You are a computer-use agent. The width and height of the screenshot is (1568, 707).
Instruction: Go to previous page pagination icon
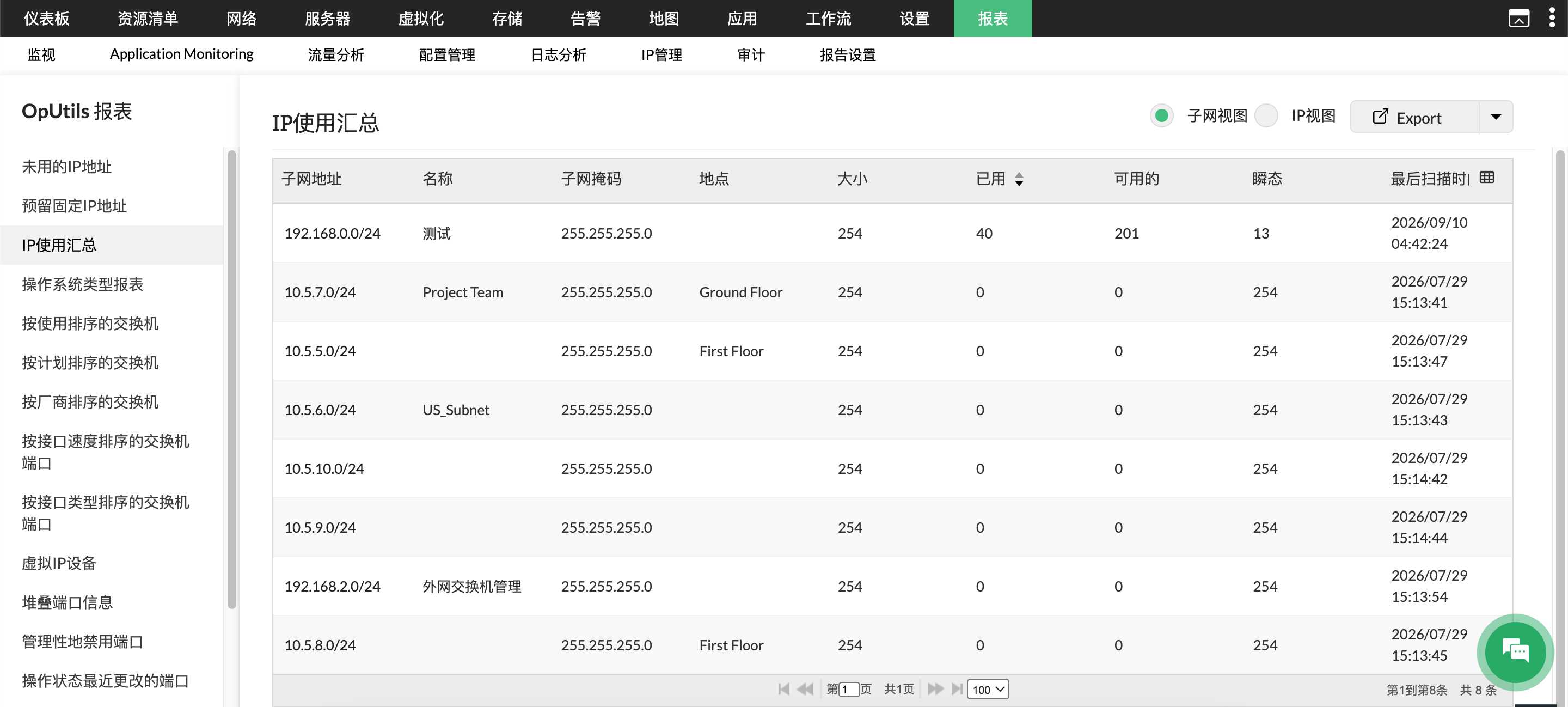click(805, 688)
